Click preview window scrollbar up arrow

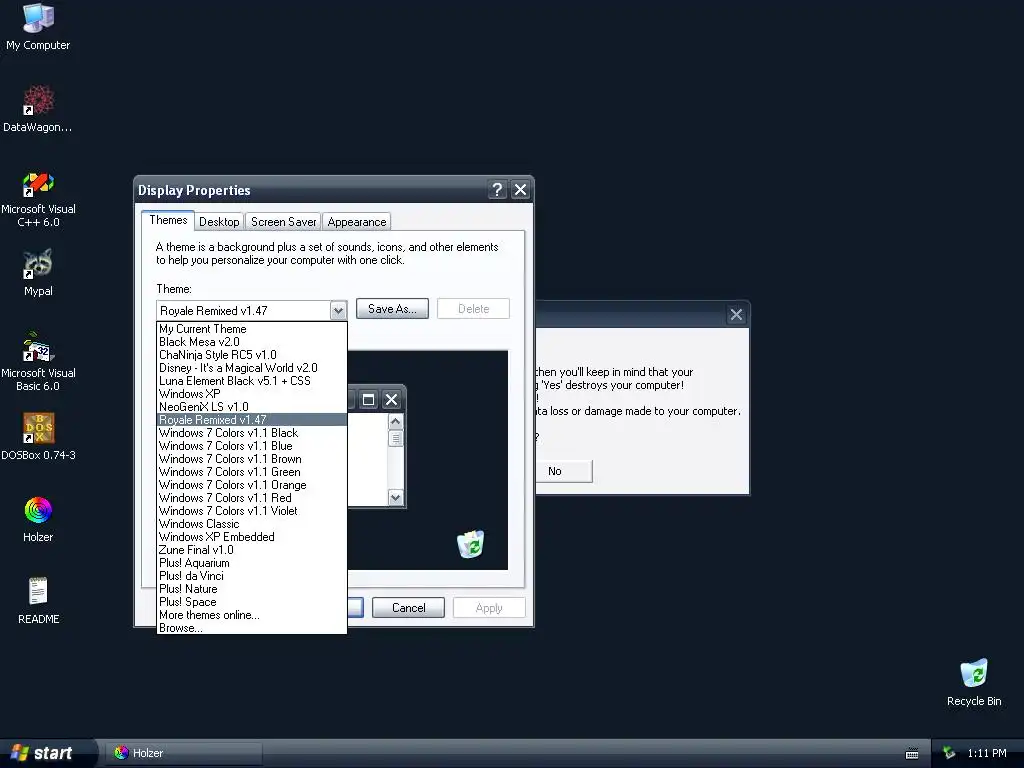pyautogui.click(x=395, y=422)
